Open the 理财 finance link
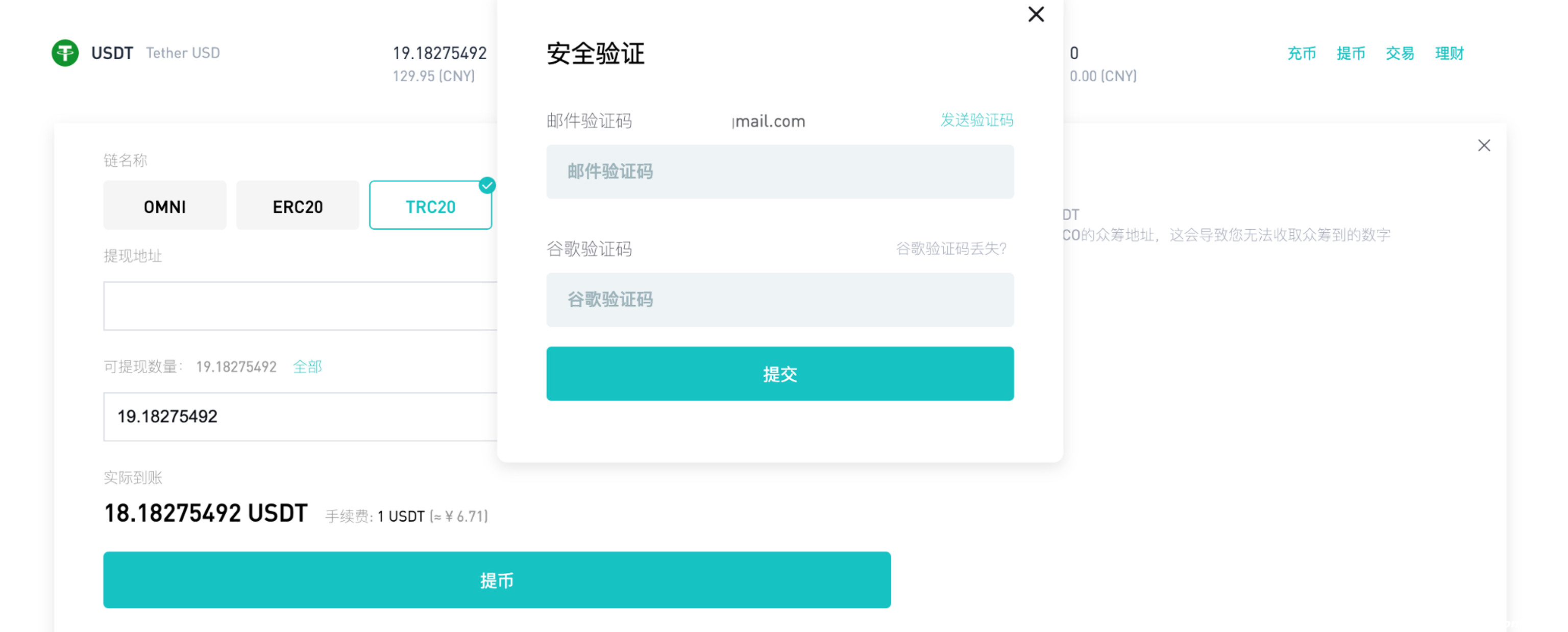This screenshot has width=1568, height=632. [1449, 54]
